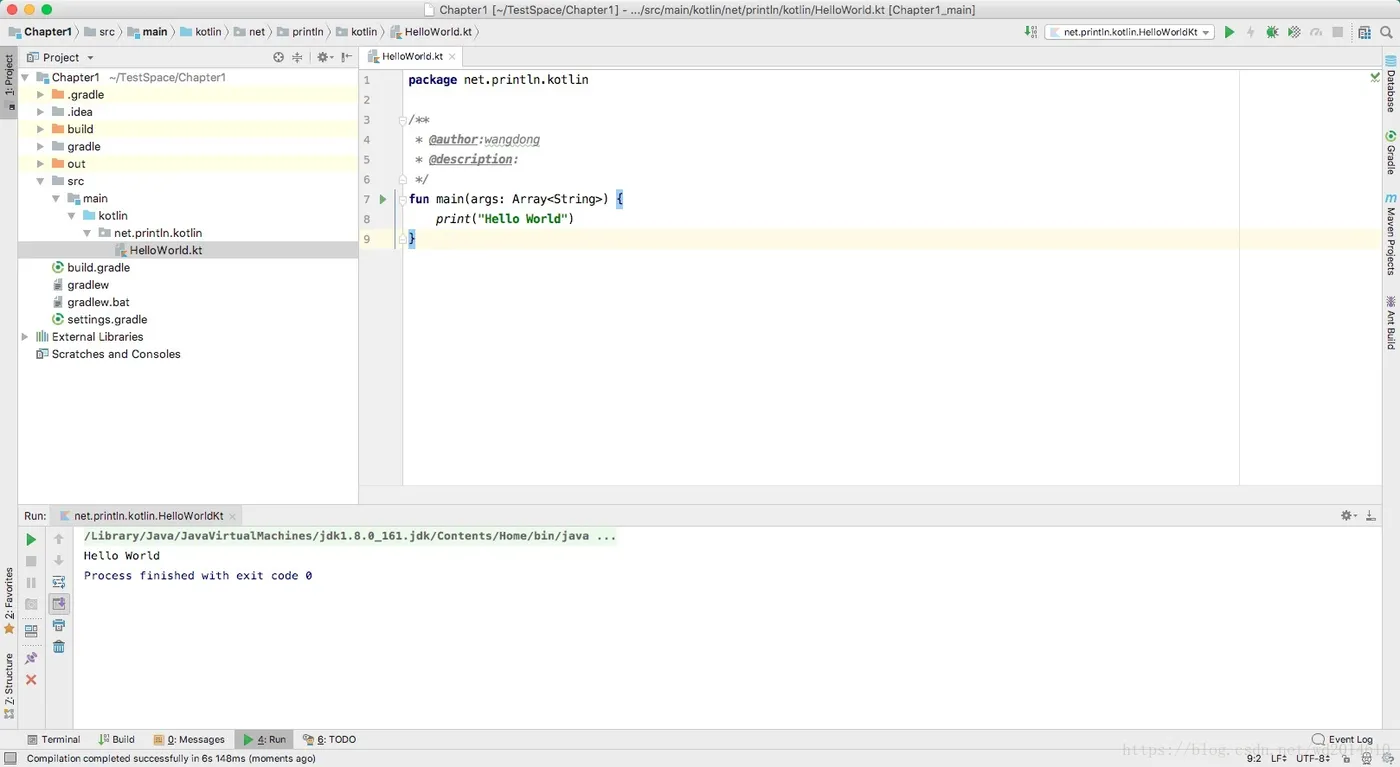Rerun program in the Run panel
Viewport: 1400px width, 767px height.
31,539
